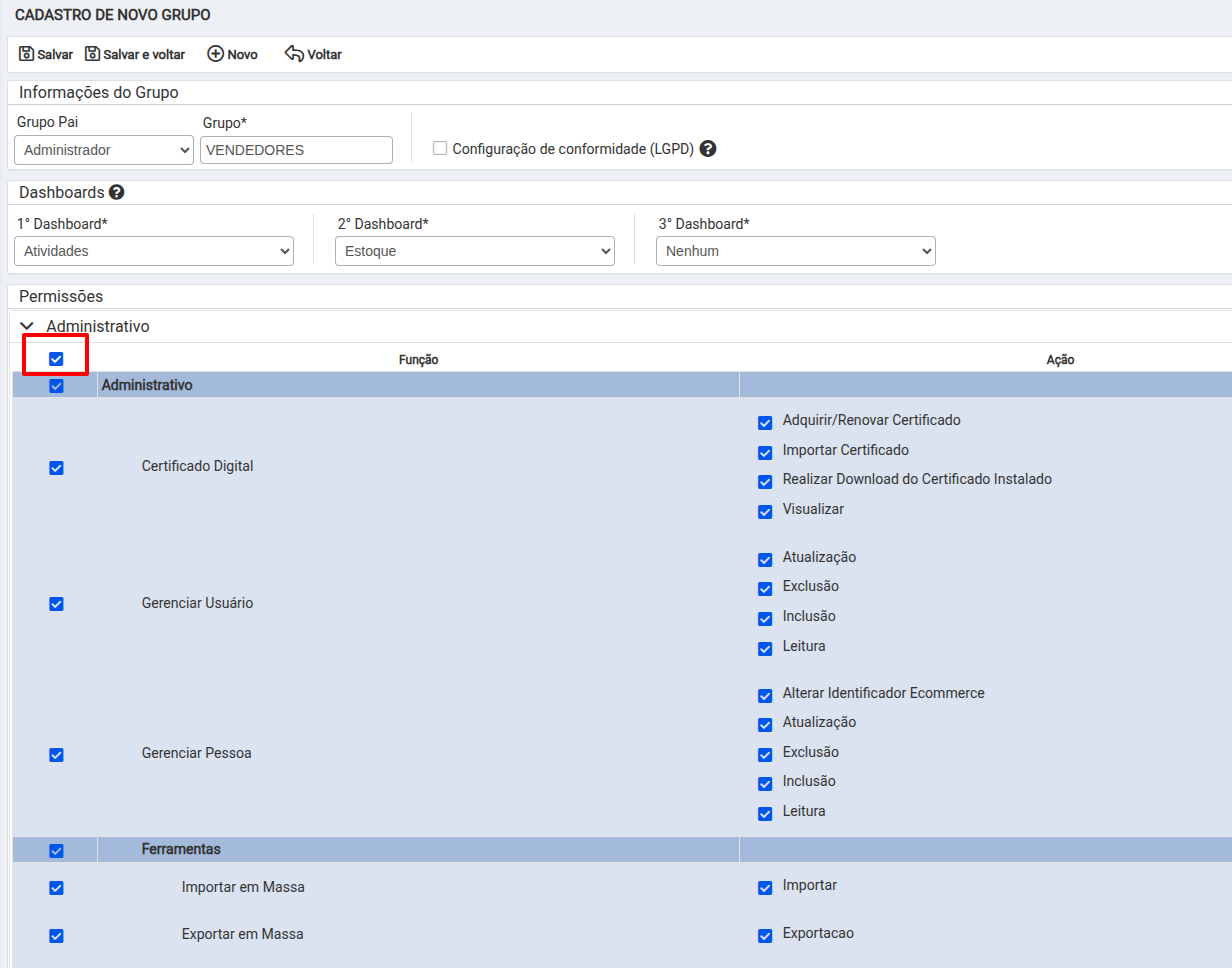The height and width of the screenshot is (968, 1232).
Task: Uncheck Visualizar action for Certificado Digital
Action: pos(765,512)
